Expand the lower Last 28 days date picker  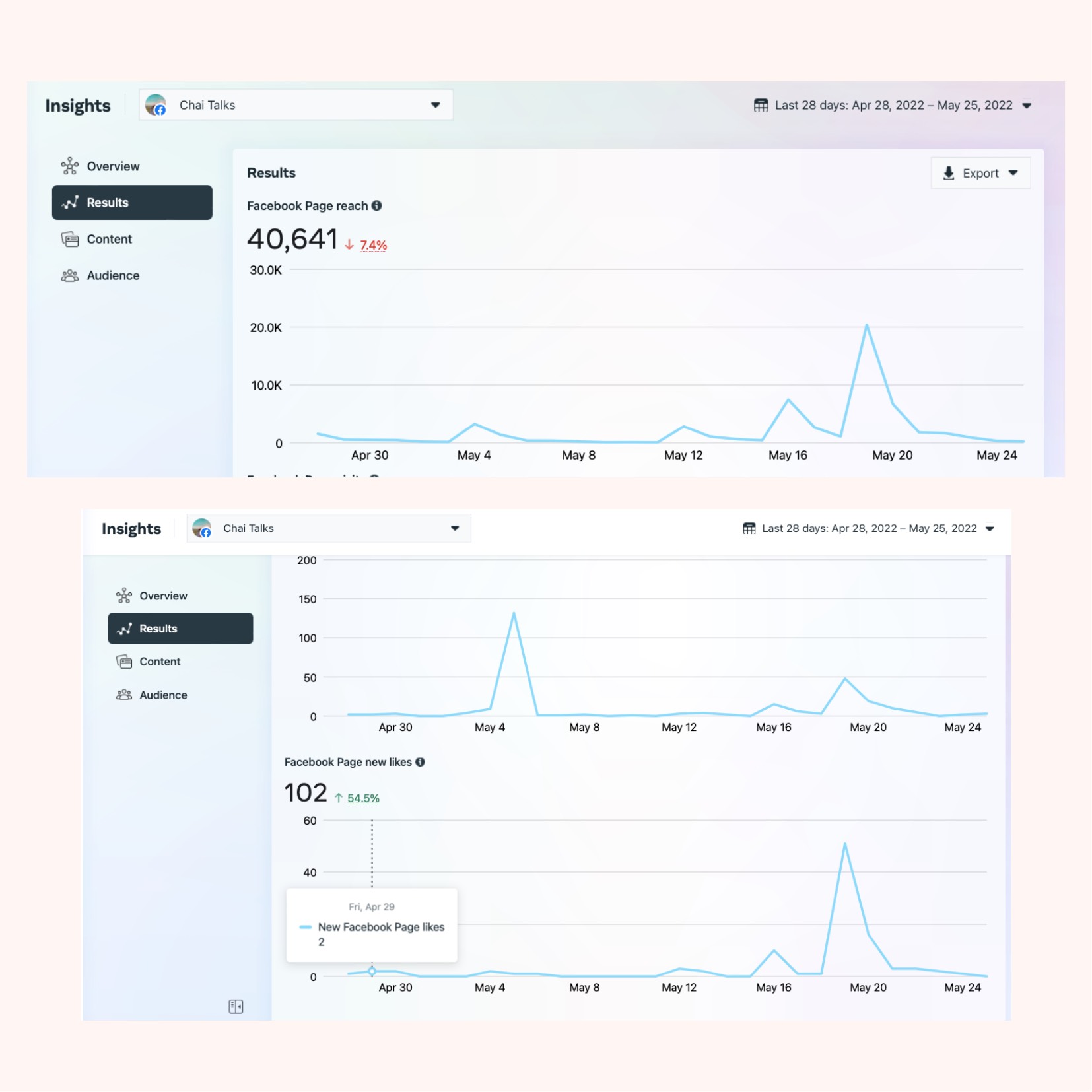[868, 528]
